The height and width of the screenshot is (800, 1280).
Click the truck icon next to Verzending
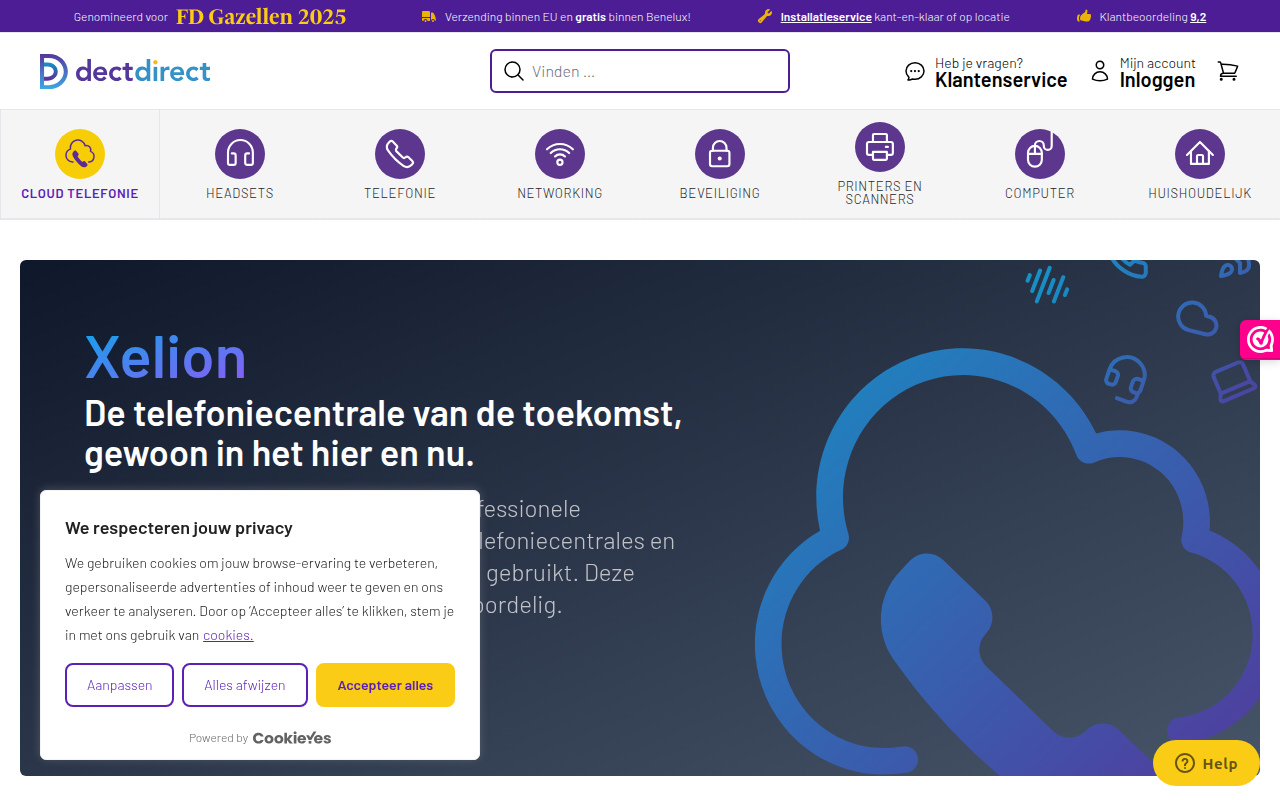coord(429,16)
